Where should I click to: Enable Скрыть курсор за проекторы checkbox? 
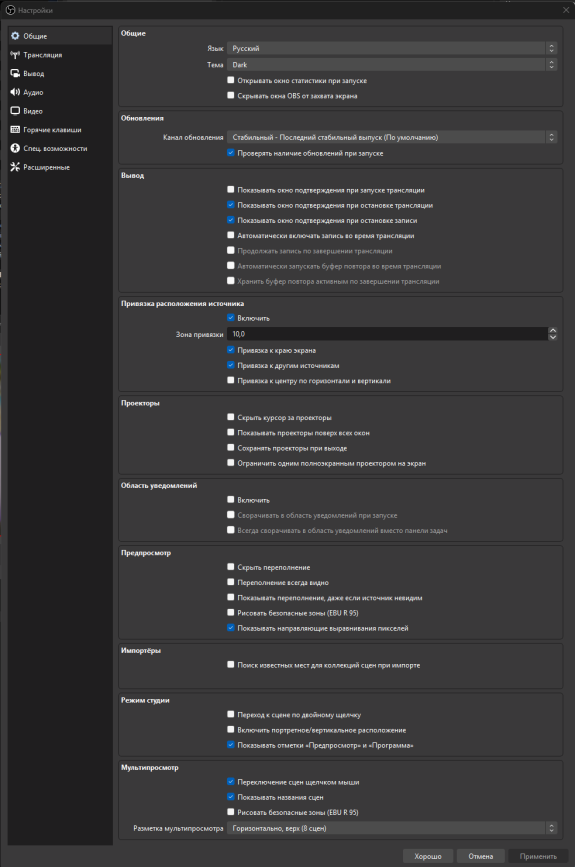tap(231, 417)
